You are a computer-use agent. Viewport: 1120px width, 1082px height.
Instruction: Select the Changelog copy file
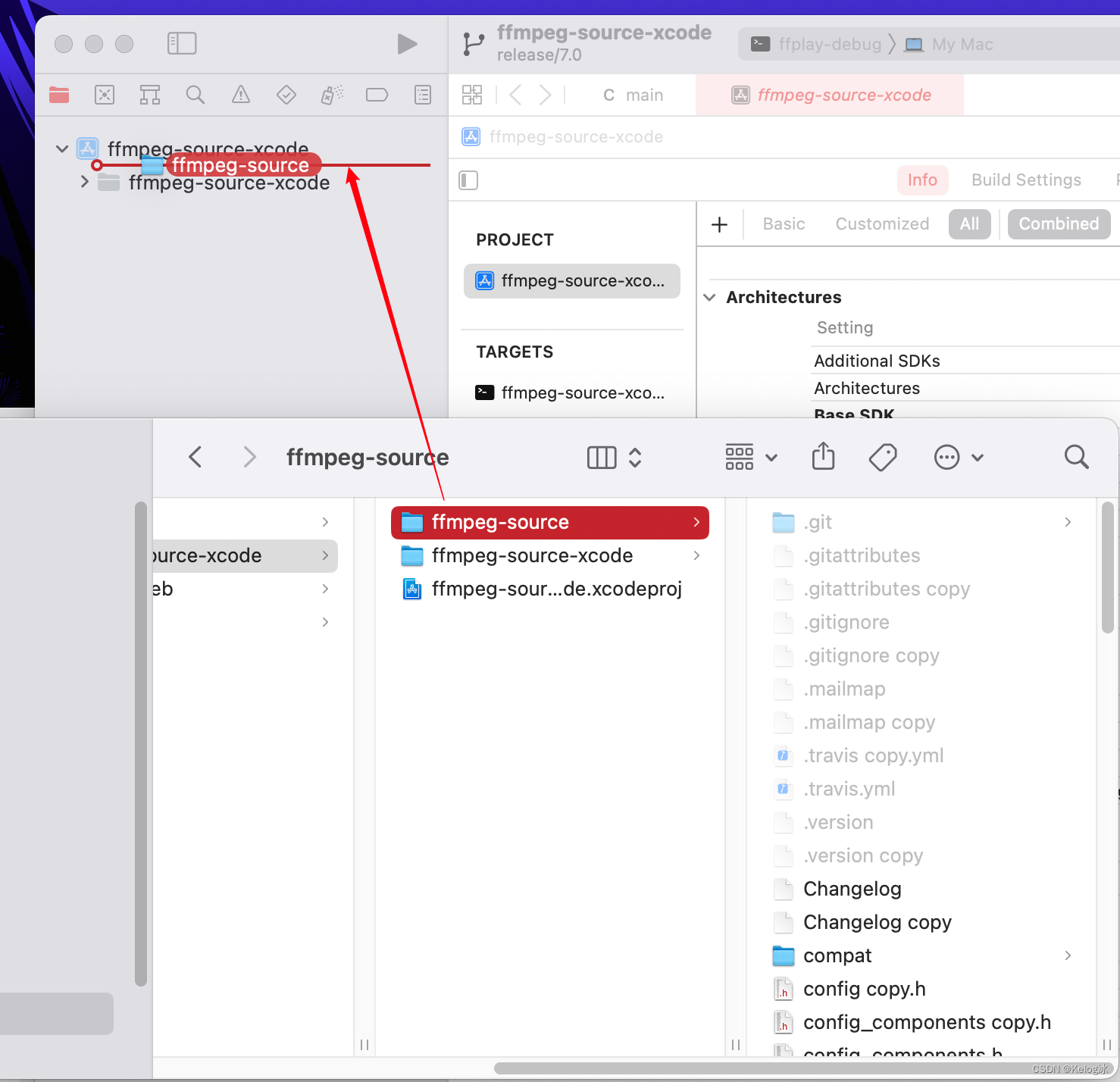point(921,922)
